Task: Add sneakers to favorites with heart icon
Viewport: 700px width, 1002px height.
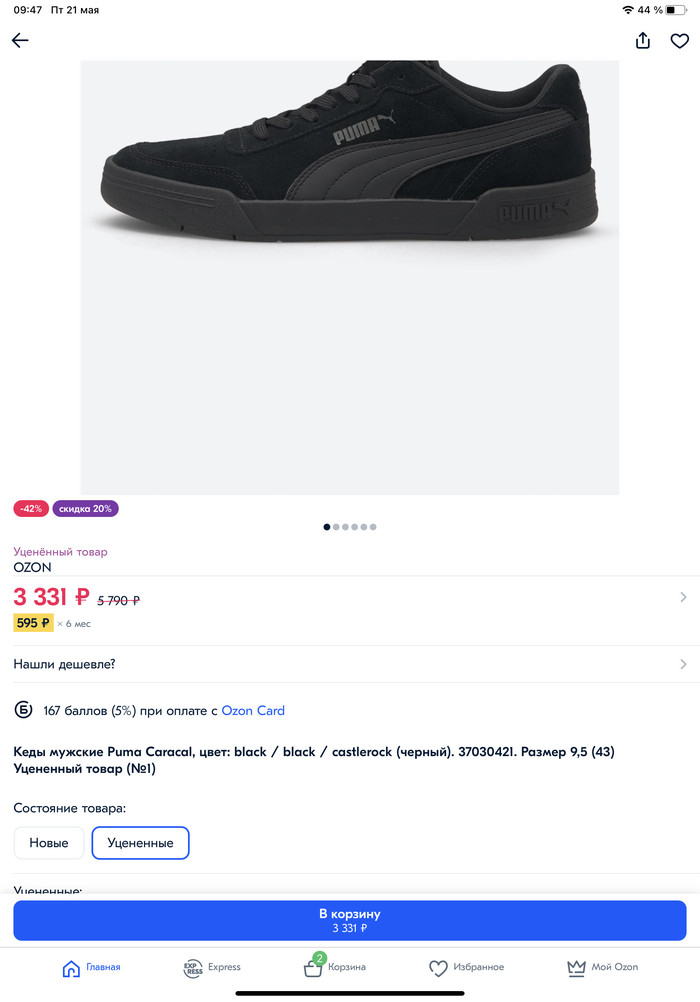Action: 680,41
